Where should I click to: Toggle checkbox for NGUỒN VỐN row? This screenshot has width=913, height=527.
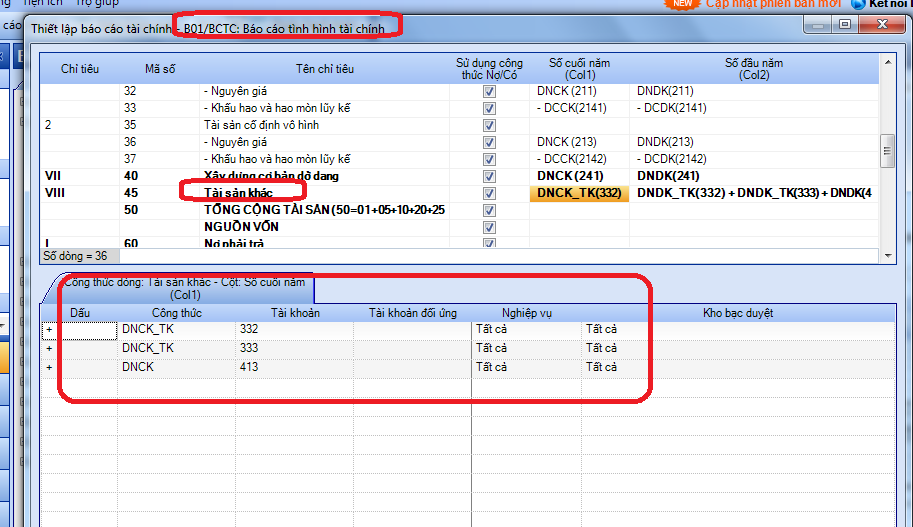[x=489, y=227]
